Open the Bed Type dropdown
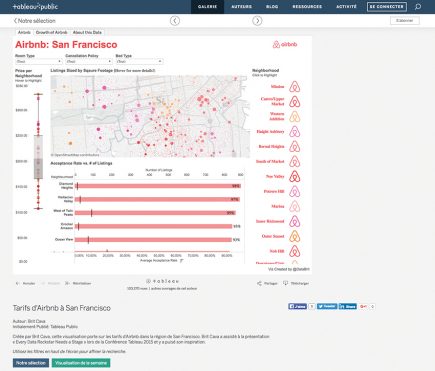The image size is (435, 371). pos(139,61)
